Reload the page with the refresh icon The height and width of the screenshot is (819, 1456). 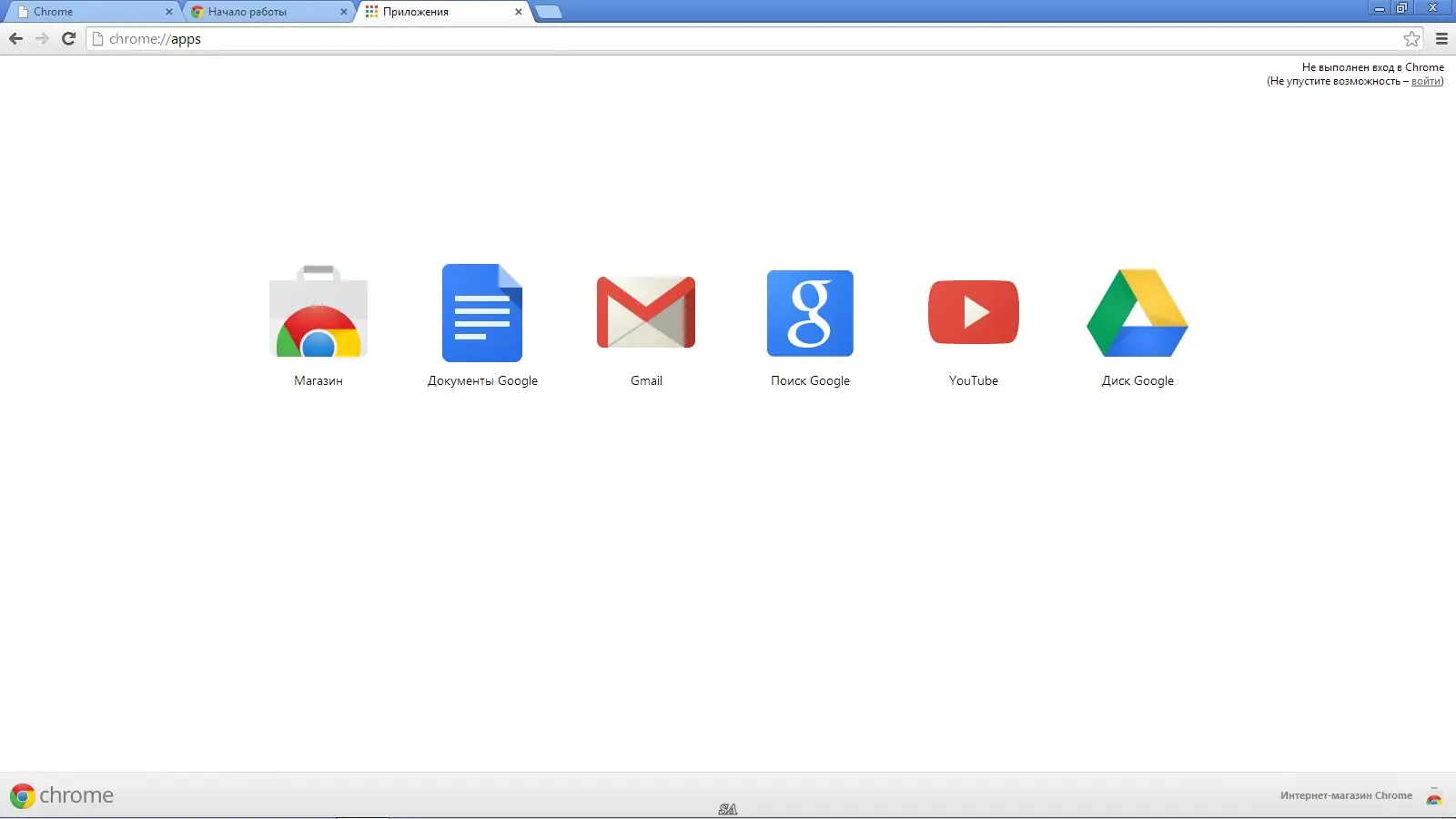[68, 38]
